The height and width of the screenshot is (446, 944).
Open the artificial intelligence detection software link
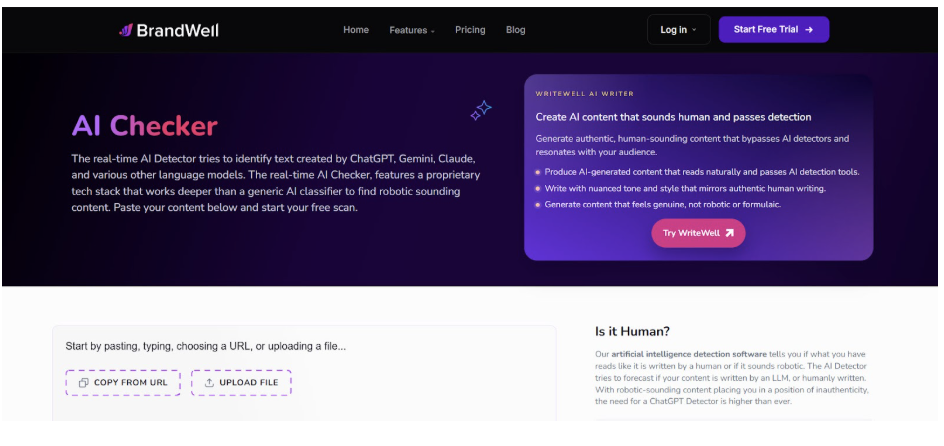tap(680, 355)
